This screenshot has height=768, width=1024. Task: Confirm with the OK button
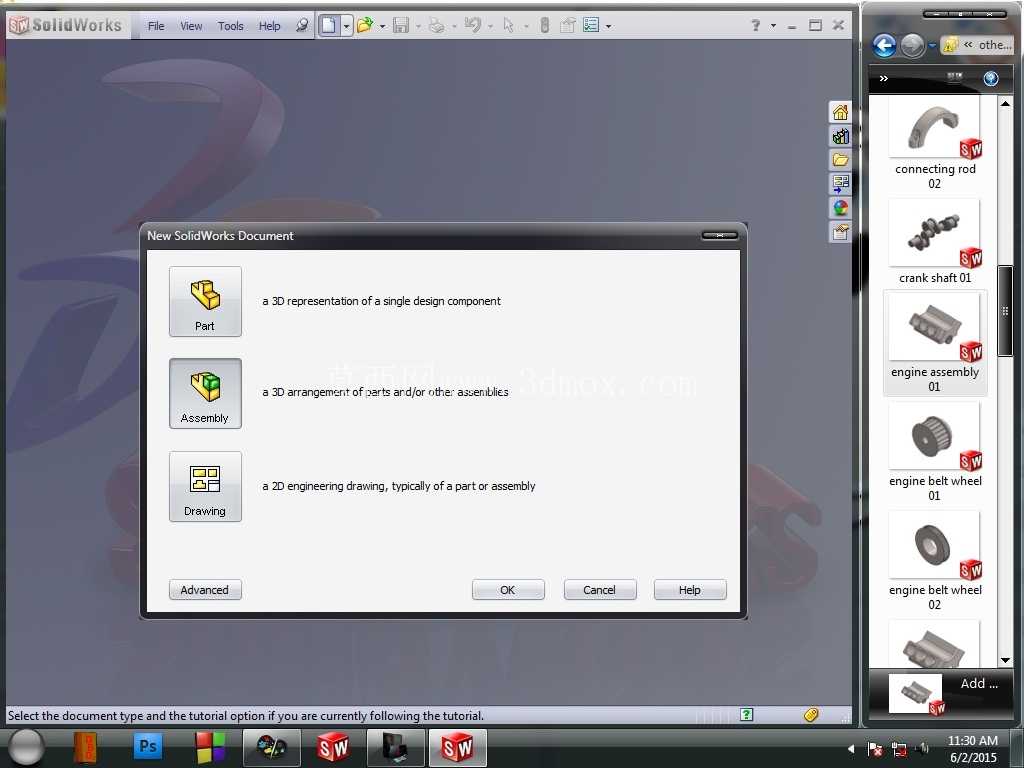[508, 590]
